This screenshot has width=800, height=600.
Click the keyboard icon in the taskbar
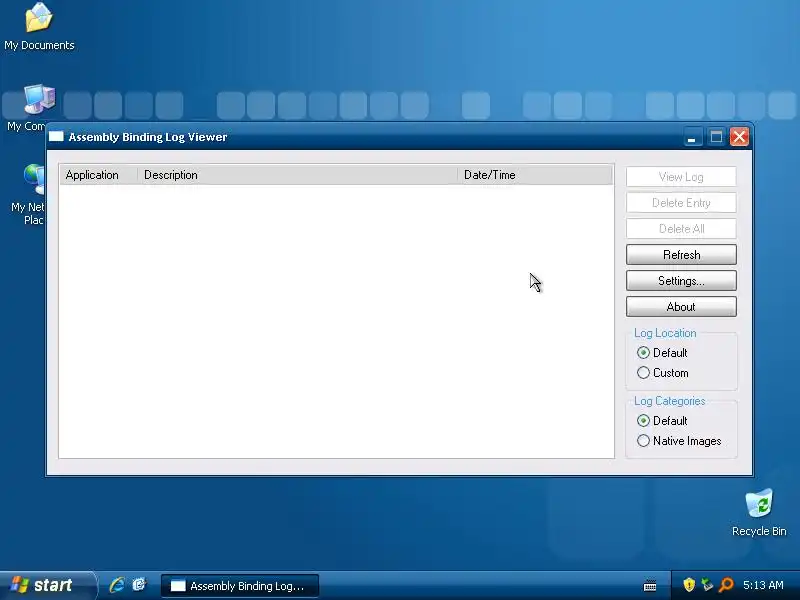tap(650, 585)
